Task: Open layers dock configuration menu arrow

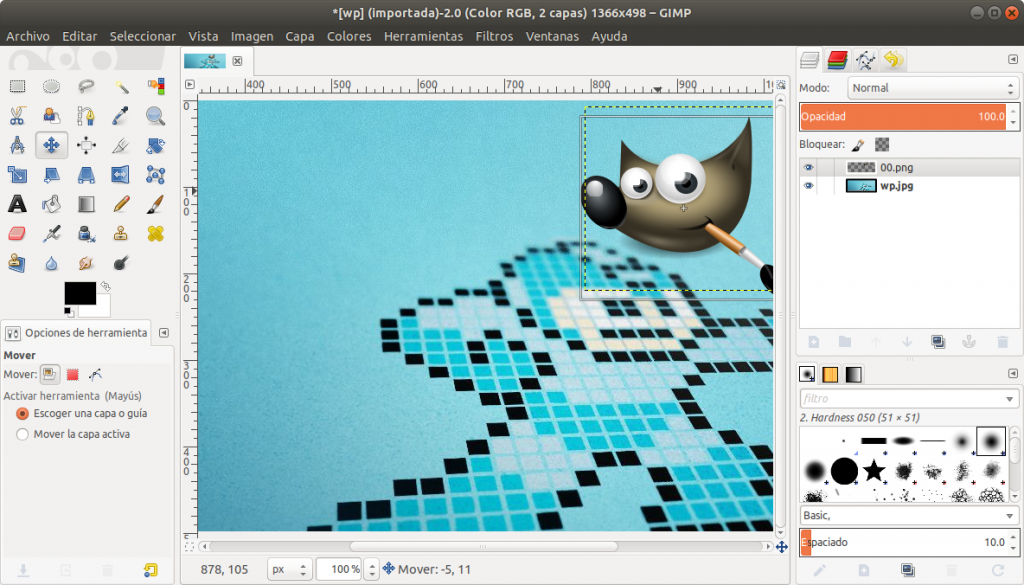Action: click(1013, 59)
